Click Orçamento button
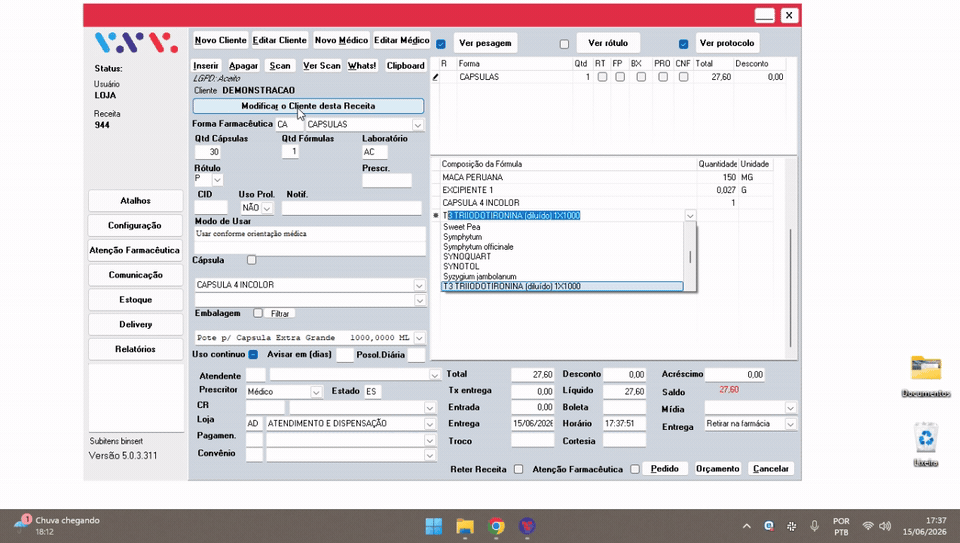960x543 pixels. pos(718,469)
